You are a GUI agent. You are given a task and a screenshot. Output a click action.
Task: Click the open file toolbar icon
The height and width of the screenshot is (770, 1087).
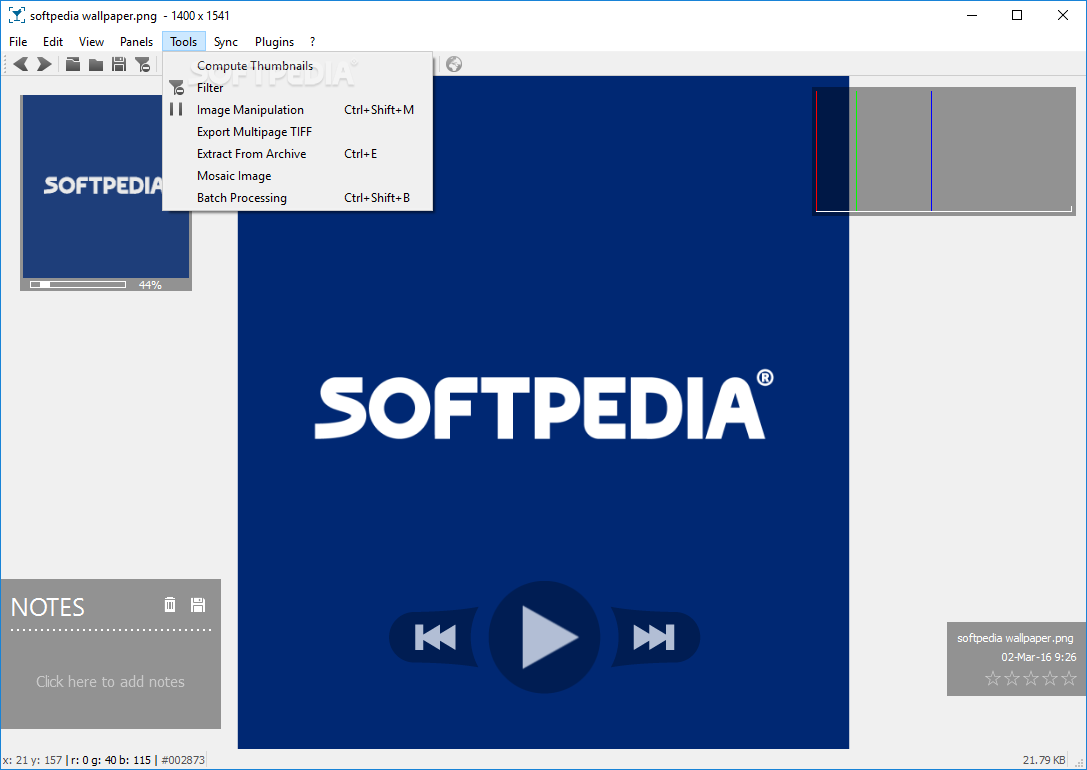coord(73,64)
